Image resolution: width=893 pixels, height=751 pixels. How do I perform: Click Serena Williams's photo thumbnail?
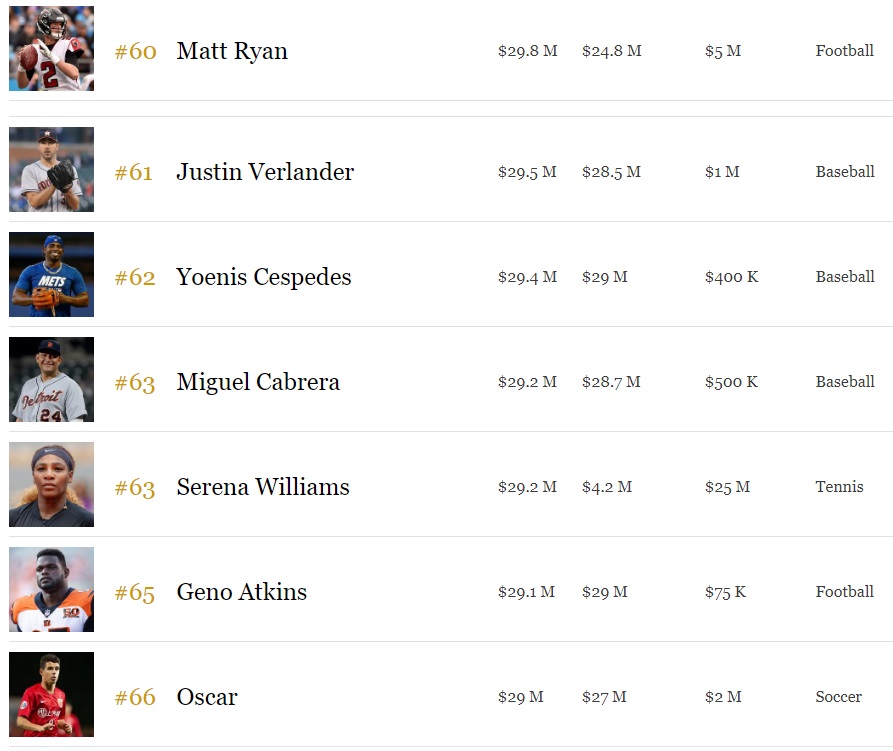[x=51, y=485]
